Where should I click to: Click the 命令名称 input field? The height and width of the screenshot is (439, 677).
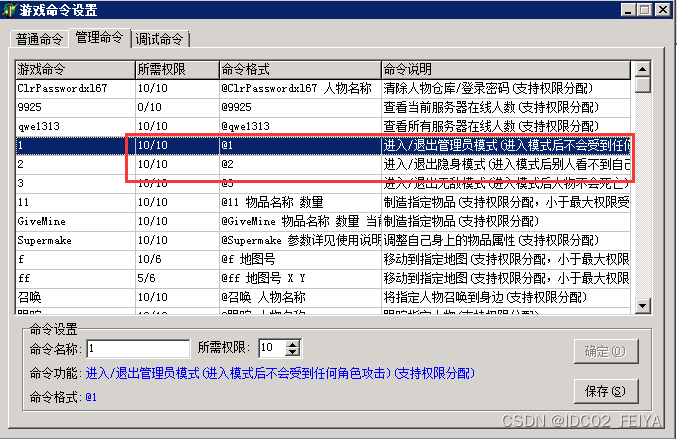click(x=137, y=348)
